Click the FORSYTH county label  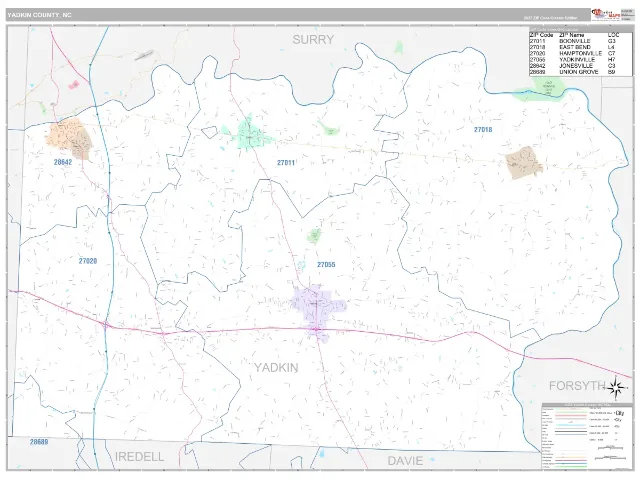pos(577,385)
